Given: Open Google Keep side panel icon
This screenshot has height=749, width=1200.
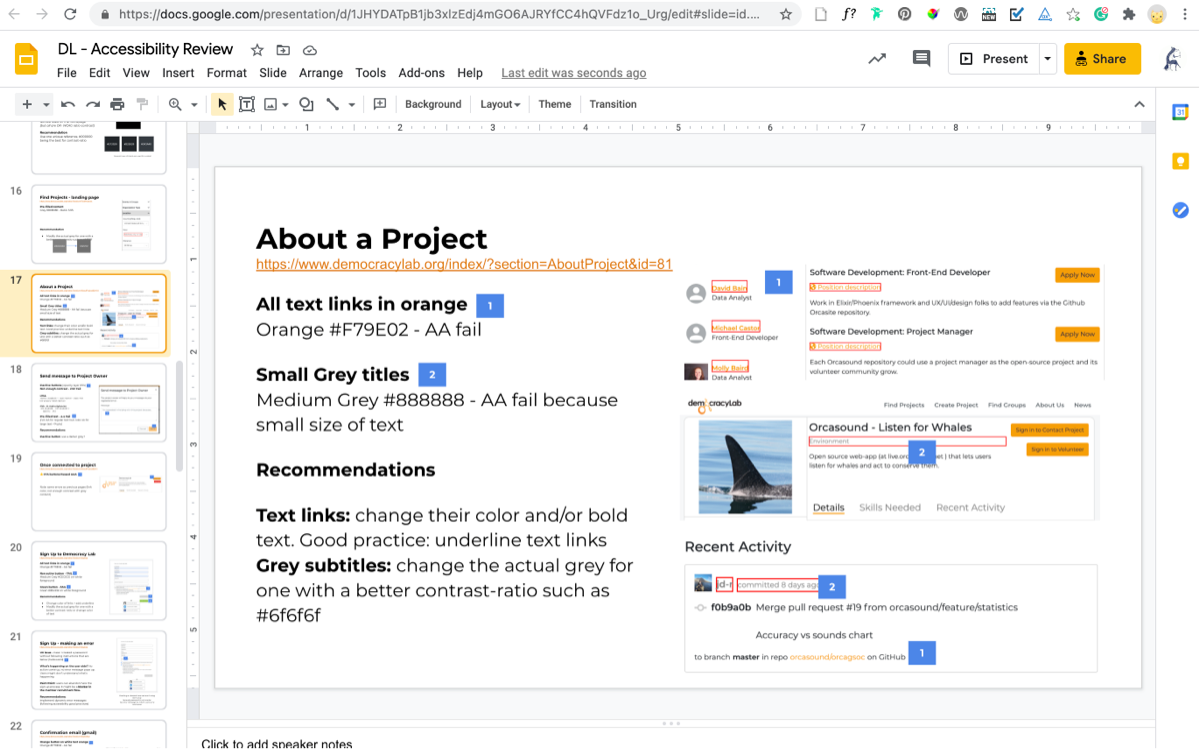Looking at the screenshot, I should tap(1180, 161).
